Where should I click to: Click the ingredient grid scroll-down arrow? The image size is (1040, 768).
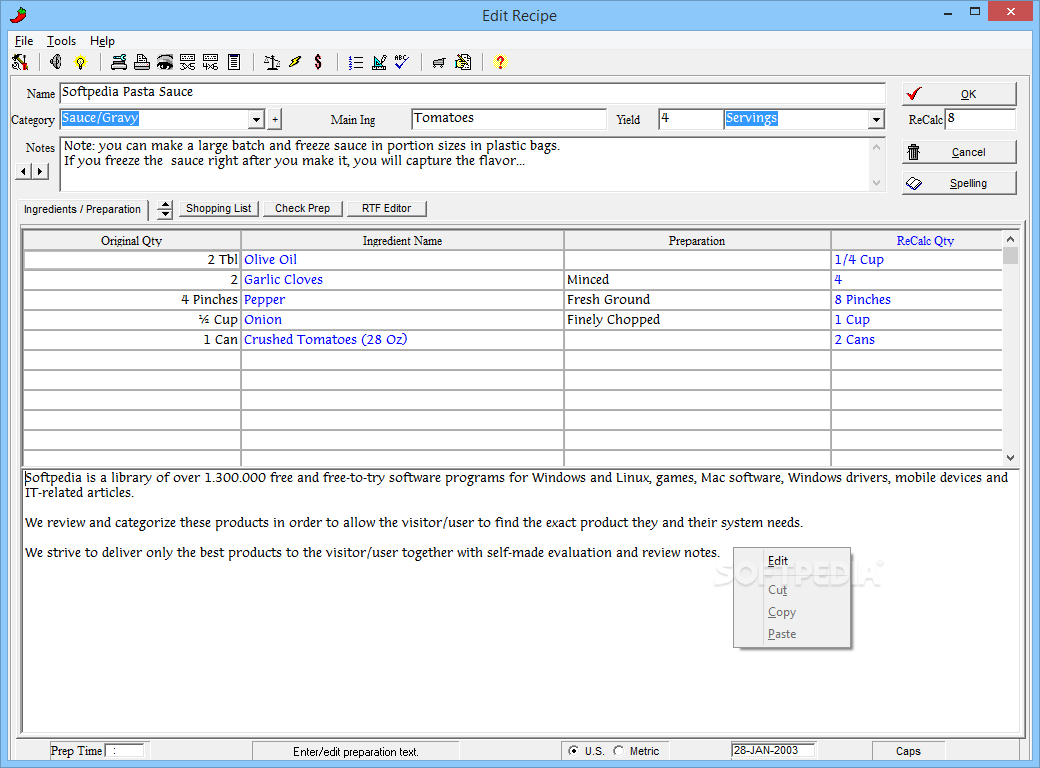[x=1010, y=458]
